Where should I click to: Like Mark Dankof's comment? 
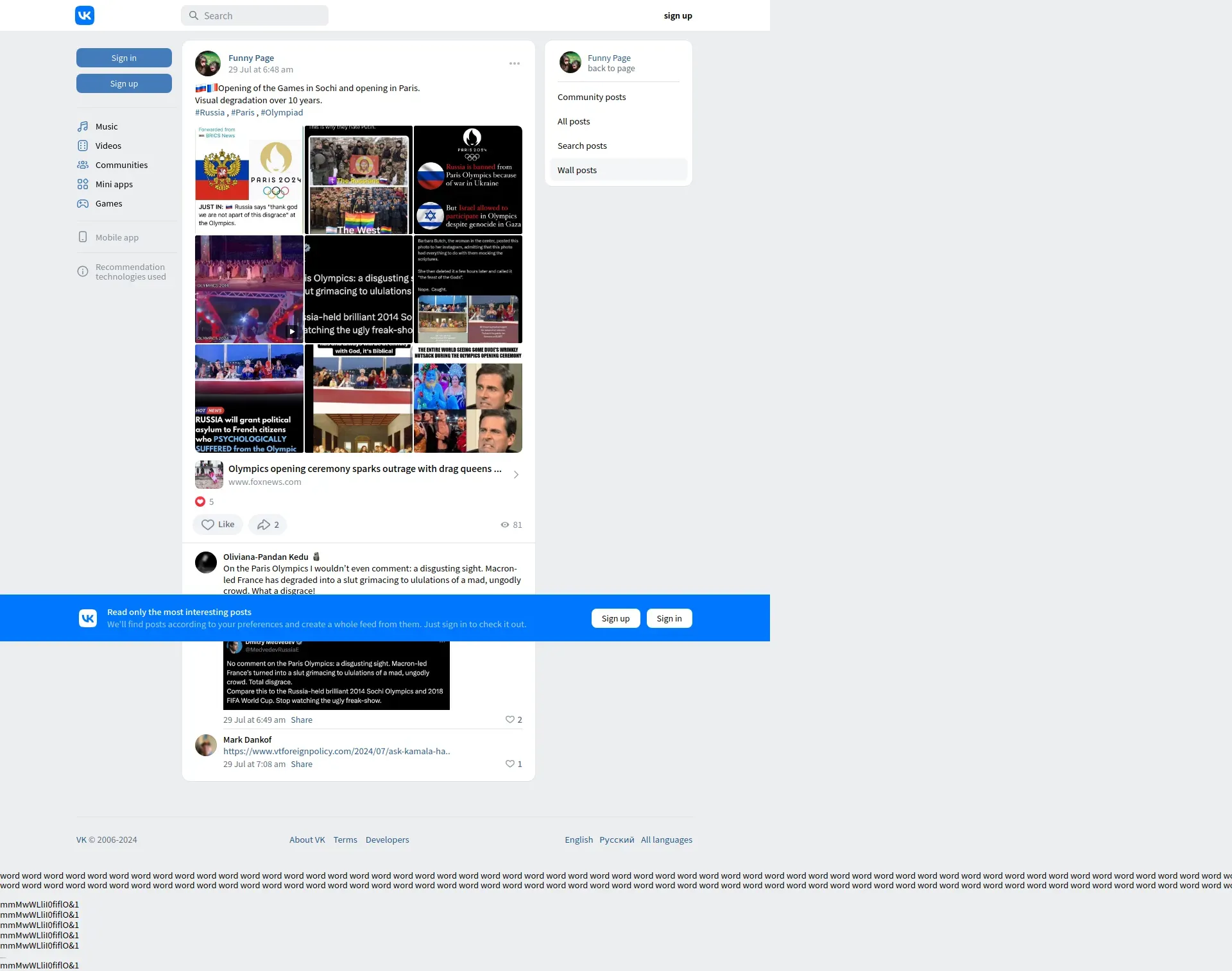tap(510, 764)
